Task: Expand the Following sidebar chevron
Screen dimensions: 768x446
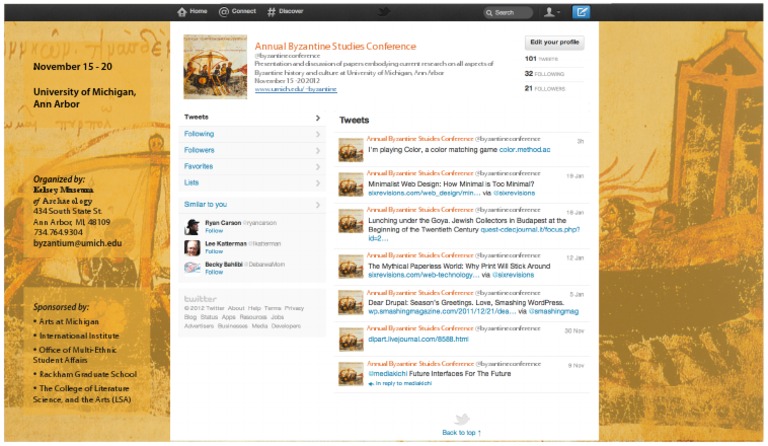Action: pyautogui.click(x=318, y=134)
